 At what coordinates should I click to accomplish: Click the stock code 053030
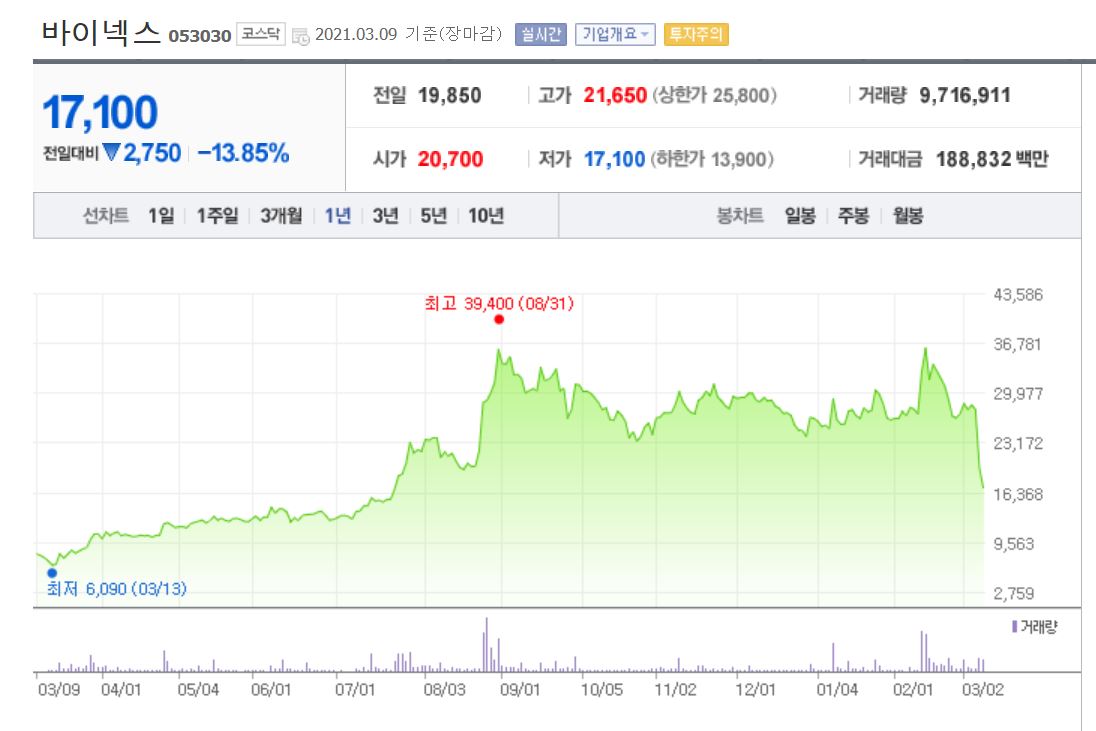point(199,36)
